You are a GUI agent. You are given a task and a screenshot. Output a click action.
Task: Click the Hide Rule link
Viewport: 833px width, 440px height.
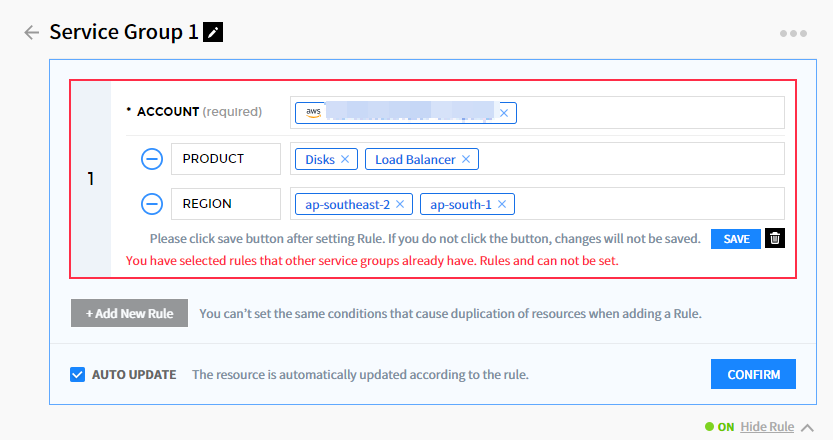pos(767,427)
